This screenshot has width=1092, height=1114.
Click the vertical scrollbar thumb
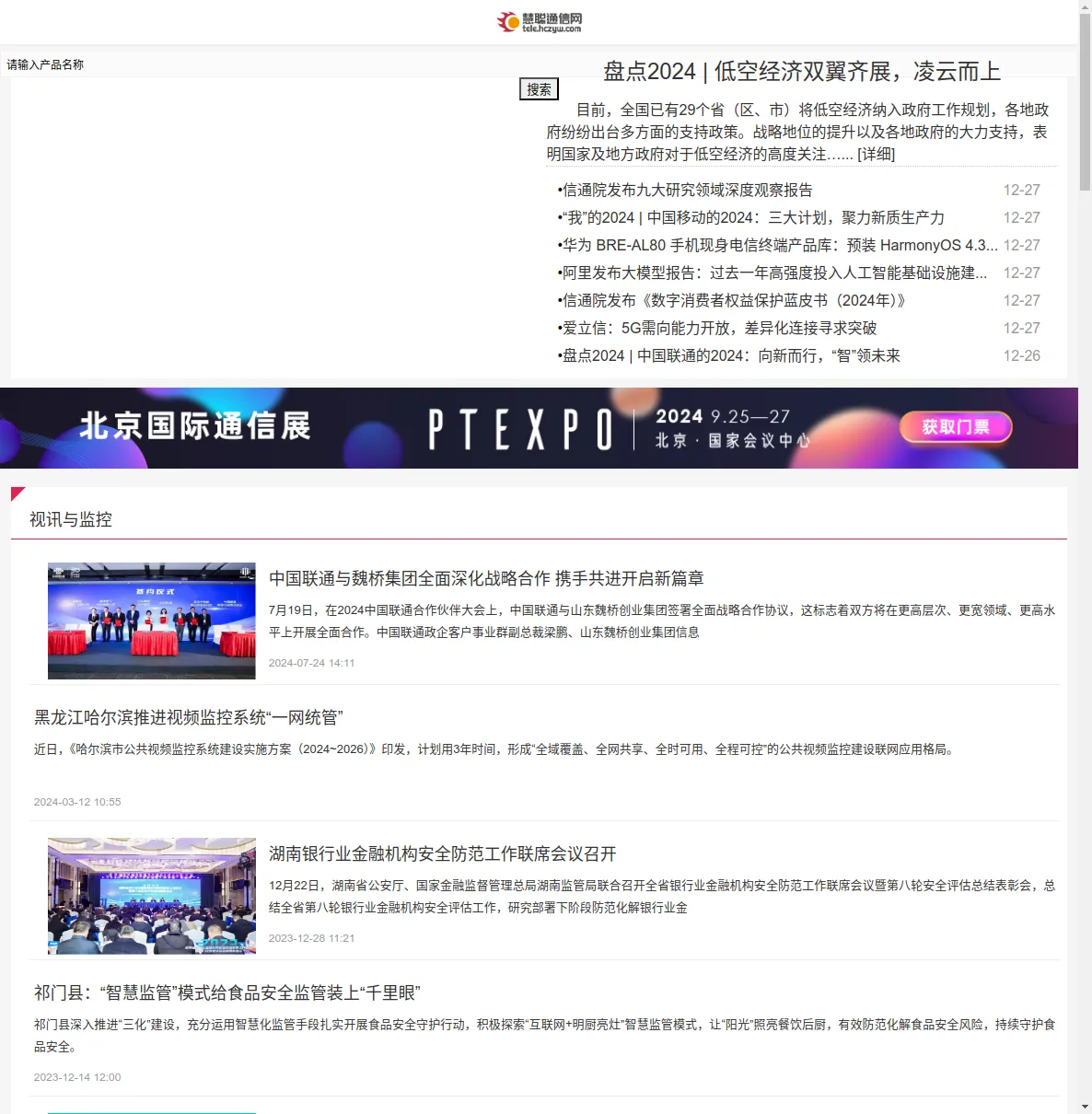[x=1085, y=102]
